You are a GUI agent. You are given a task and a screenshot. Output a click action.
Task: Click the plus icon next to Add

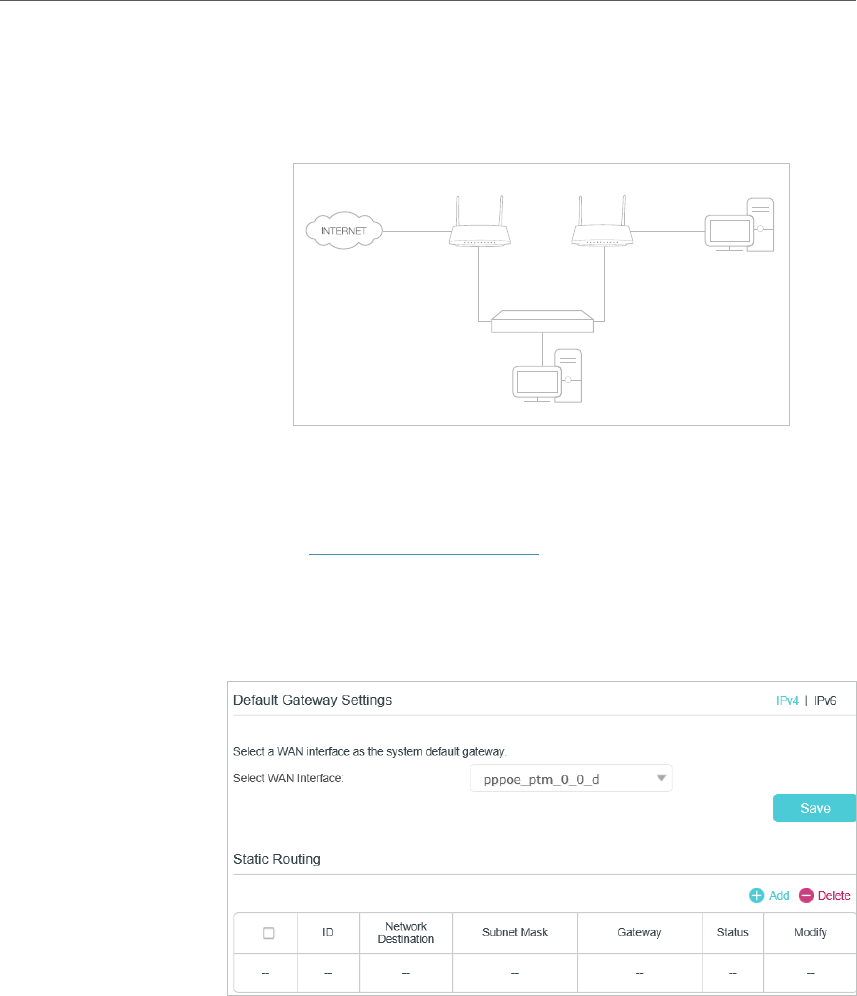point(756,896)
